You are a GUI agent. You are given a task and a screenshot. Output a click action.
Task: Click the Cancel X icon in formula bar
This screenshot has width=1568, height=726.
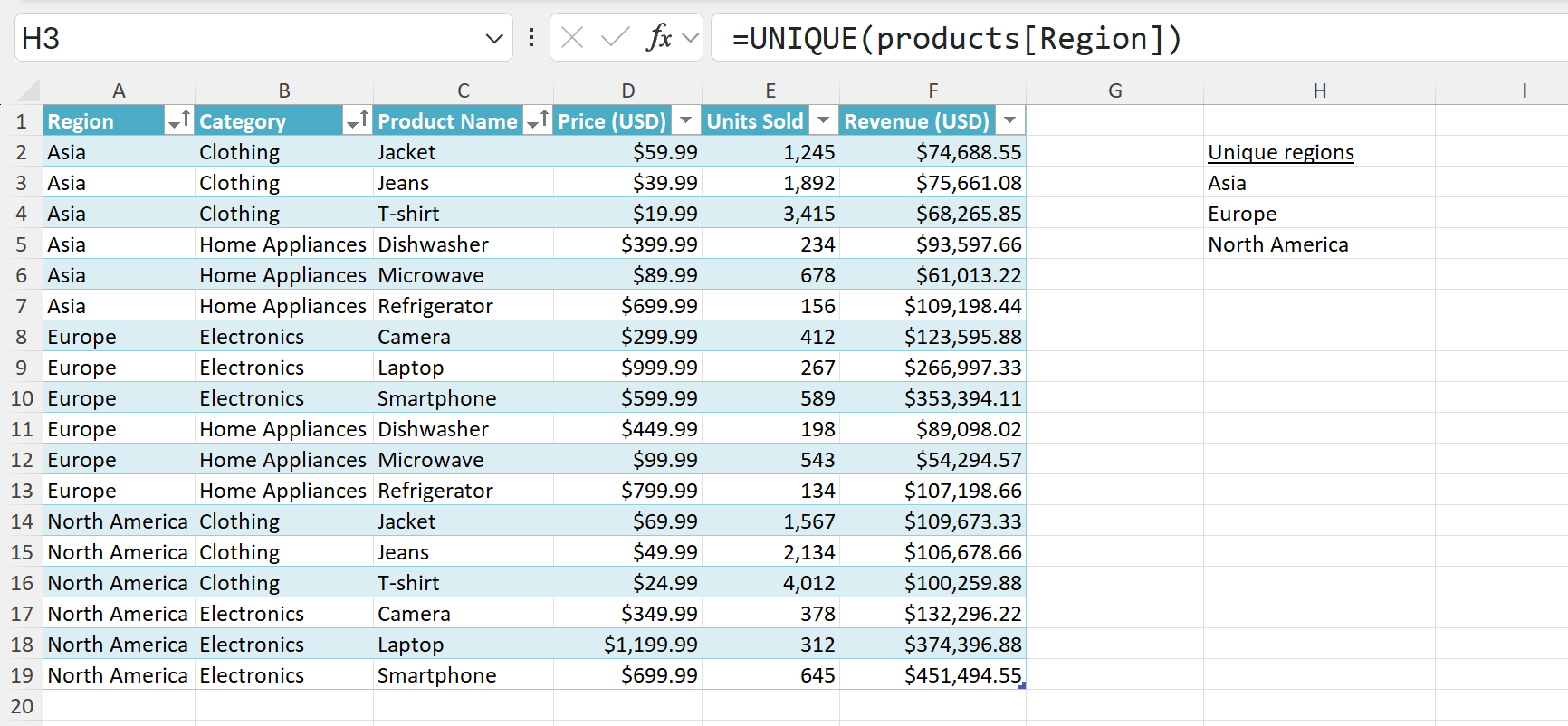[572, 38]
